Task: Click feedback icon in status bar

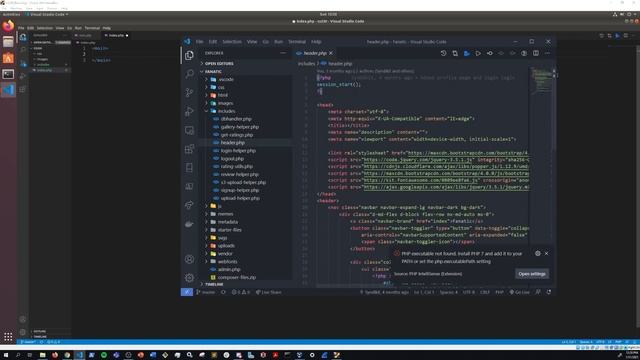Action: pos(538,292)
